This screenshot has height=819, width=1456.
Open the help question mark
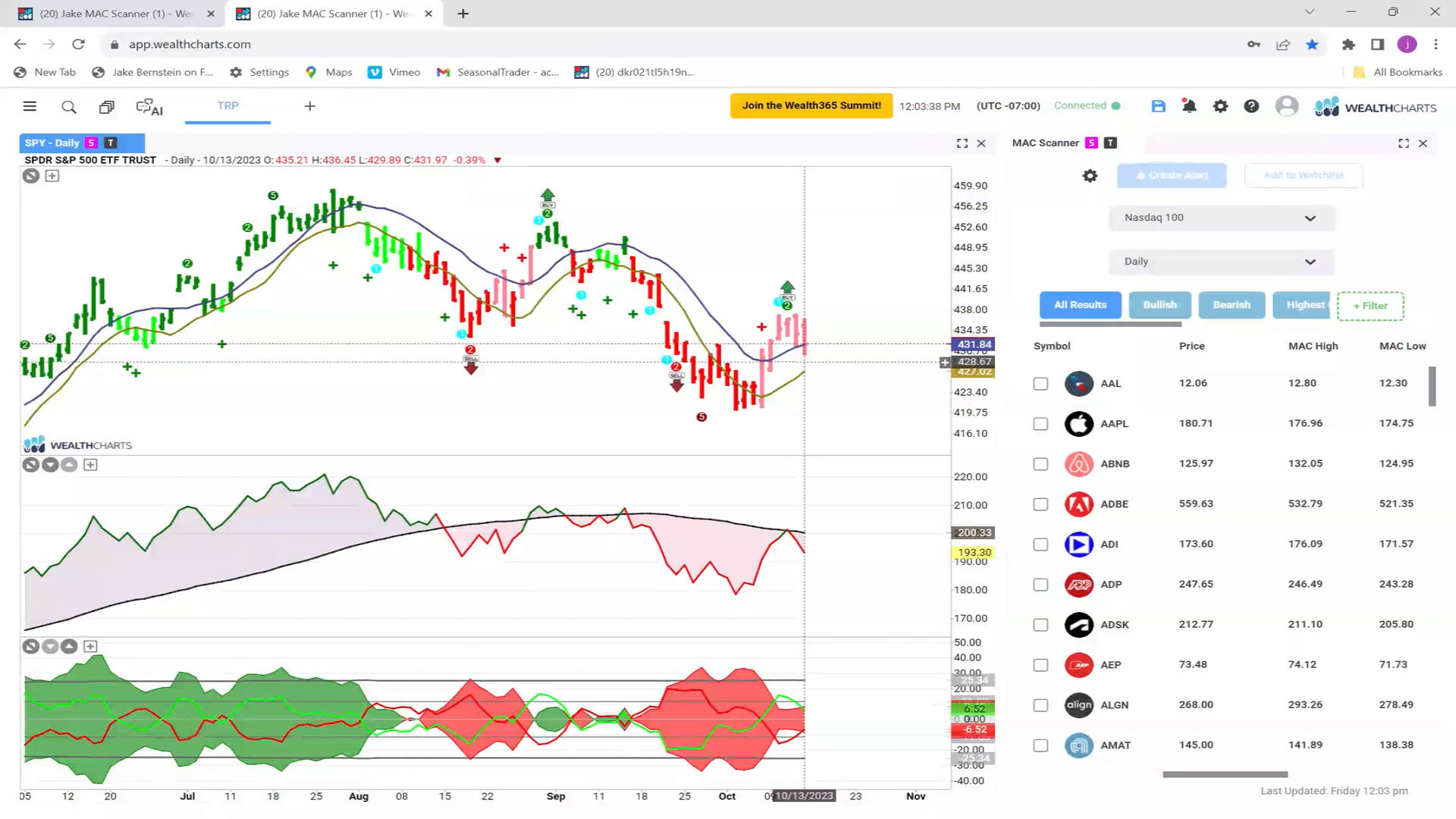point(1251,106)
